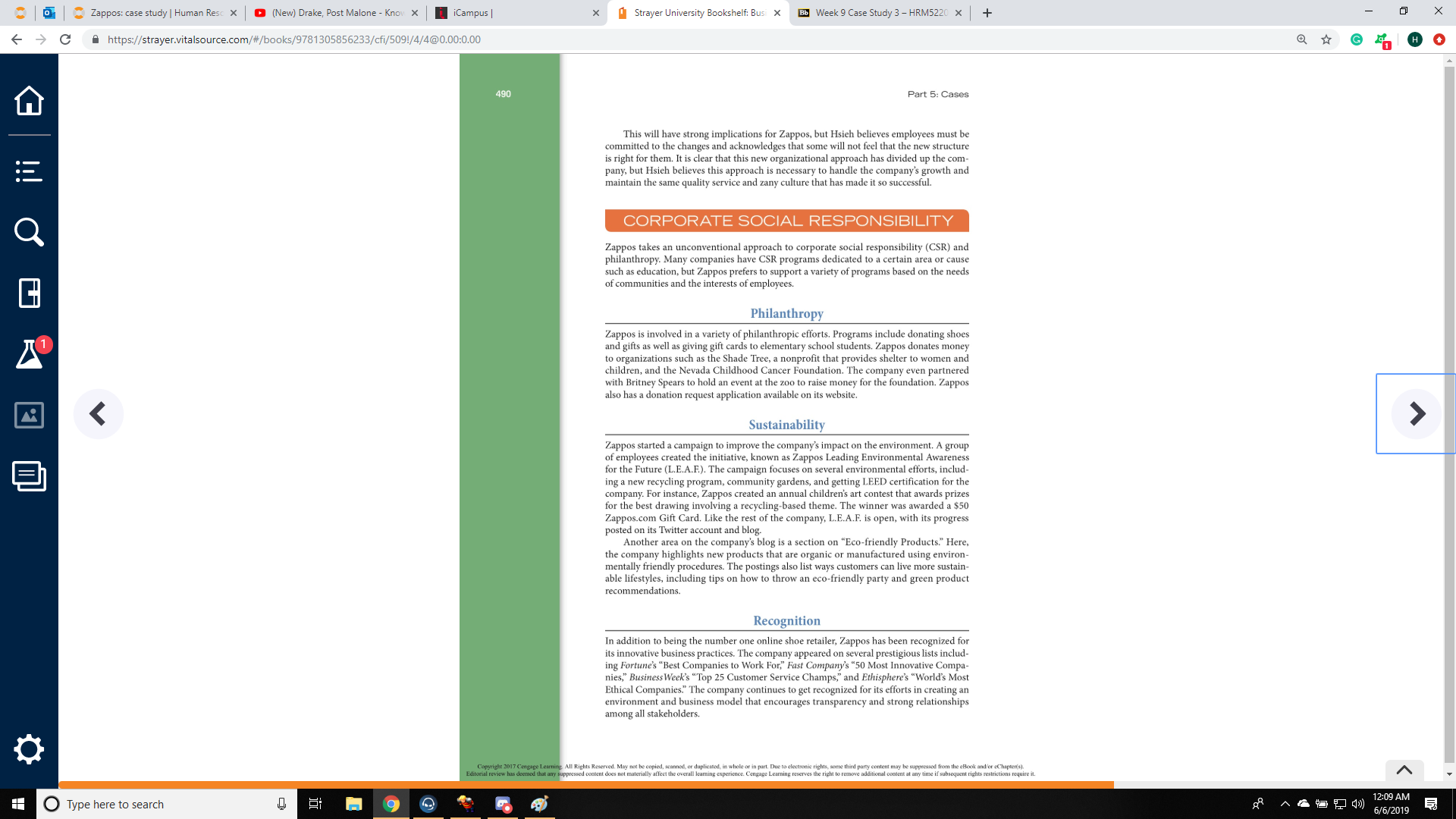Screen dimensions: 1456x819
Task: Reload the current page
Action: tap(65, 39)
